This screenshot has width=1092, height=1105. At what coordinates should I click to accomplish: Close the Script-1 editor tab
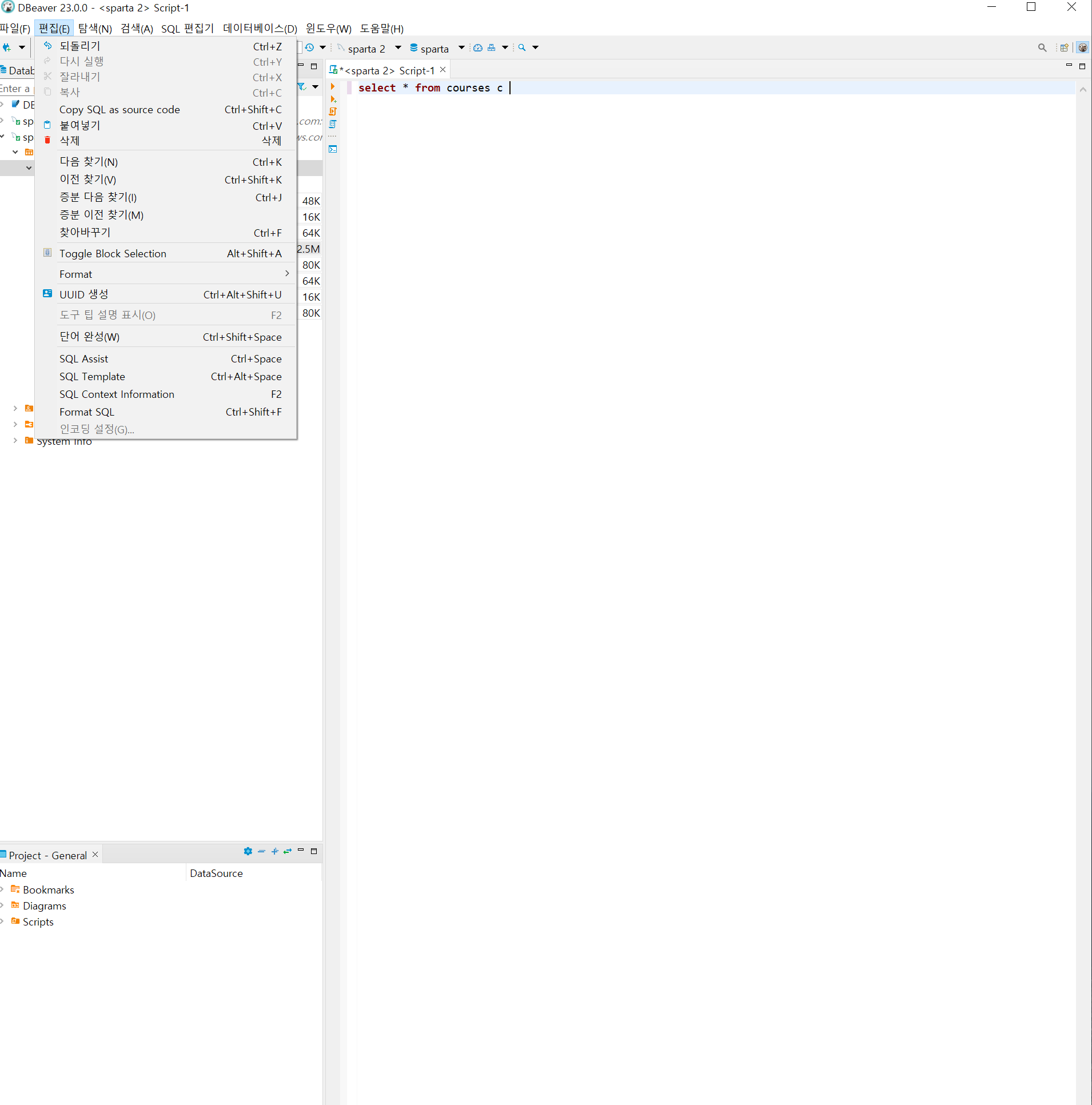click(443, 70)
